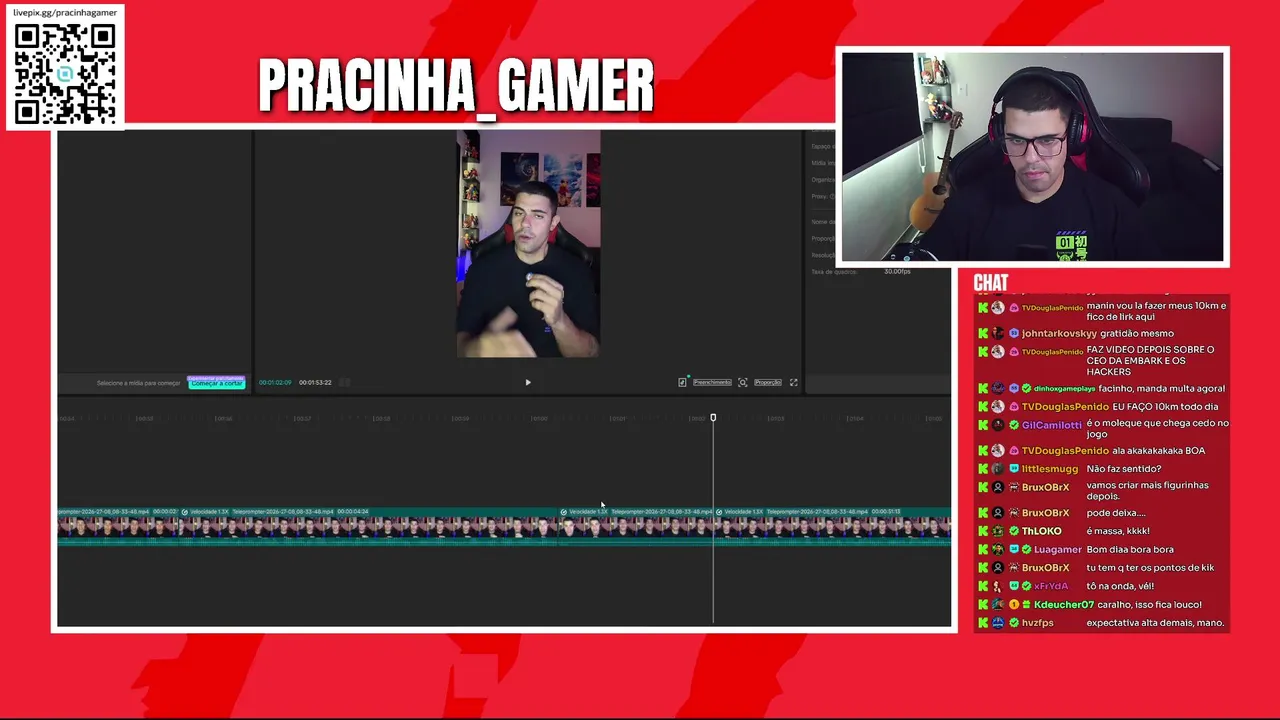
Task: Click the verified badge next to ThLOKO
Action: [x=1013, y=531]
